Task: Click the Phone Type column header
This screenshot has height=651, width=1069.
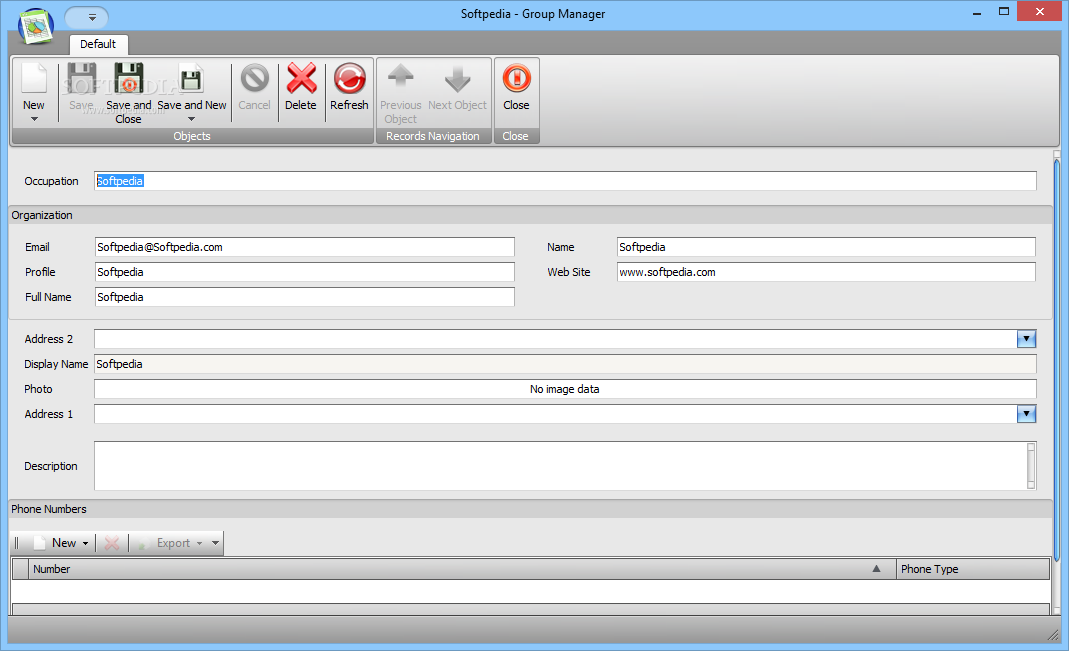Action: click(973, 569)
